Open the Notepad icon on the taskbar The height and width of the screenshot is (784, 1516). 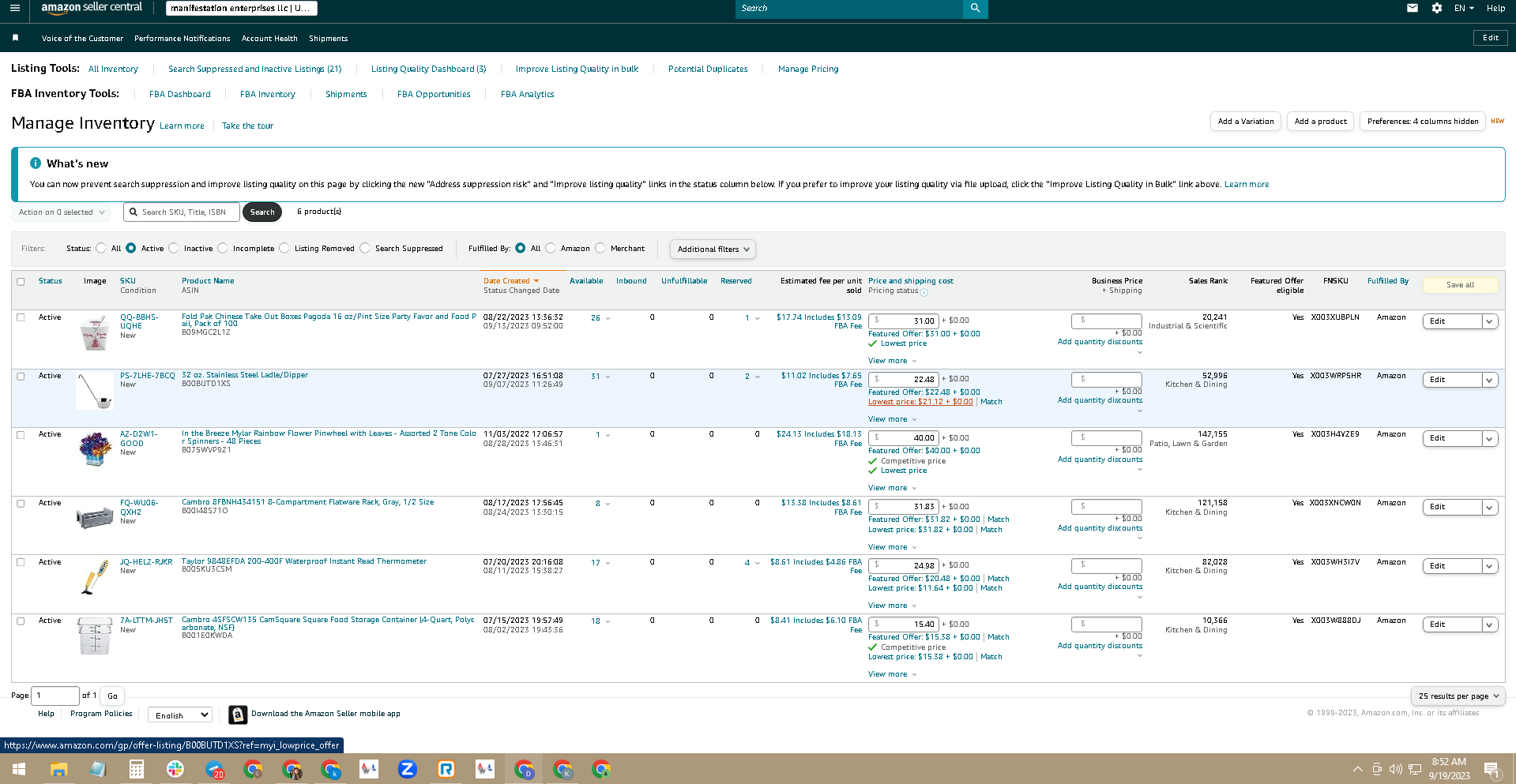coord(97,769)
